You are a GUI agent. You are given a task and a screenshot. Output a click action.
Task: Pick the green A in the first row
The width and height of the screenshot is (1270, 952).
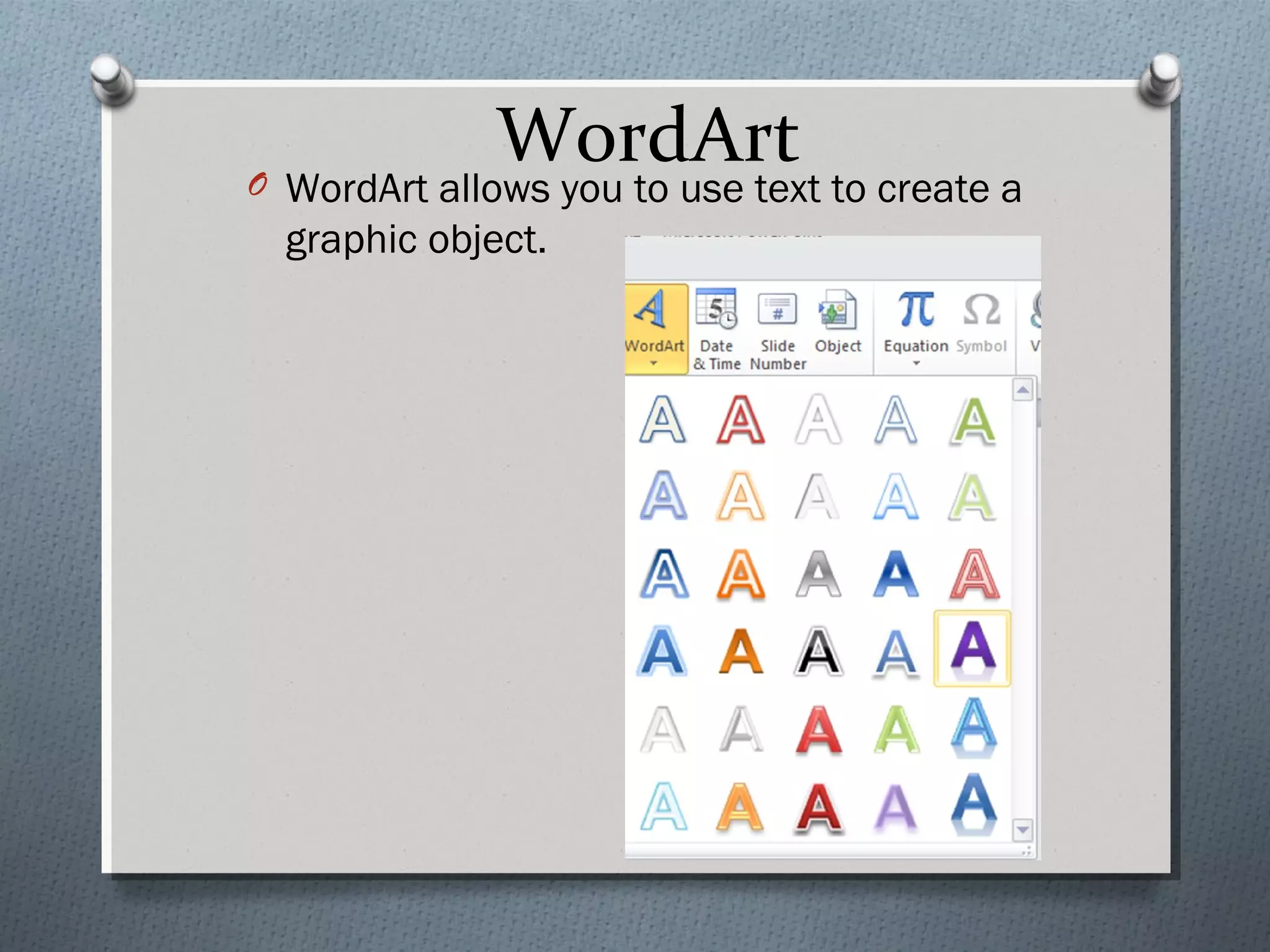[x=972, y=420]
